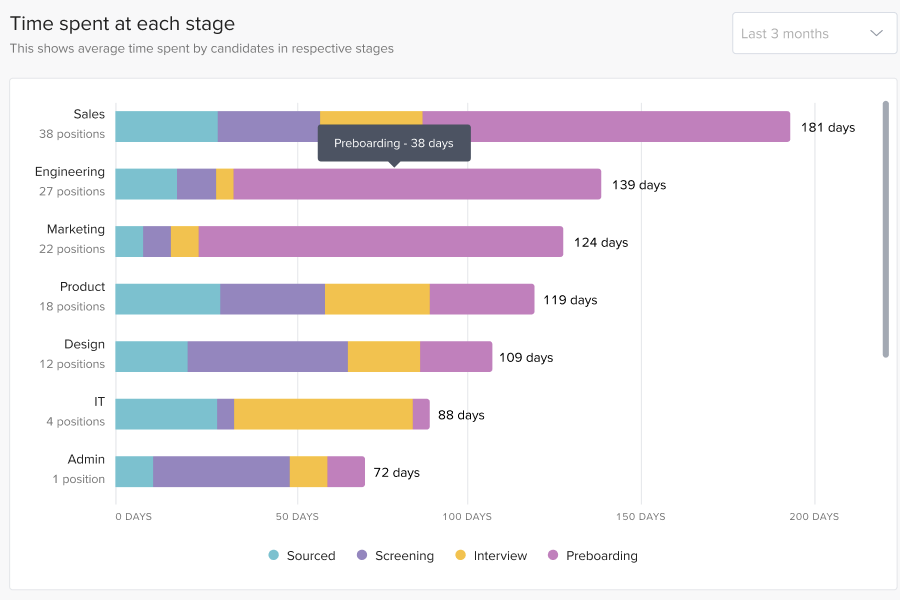Select the IT Sourced bar segment
This screenshot has height=600, width=900.
pyautogui.click(x=166, y=414)
